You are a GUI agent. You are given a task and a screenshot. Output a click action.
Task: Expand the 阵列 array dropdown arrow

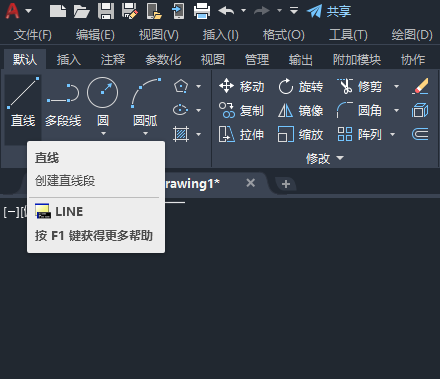point(393,134)
